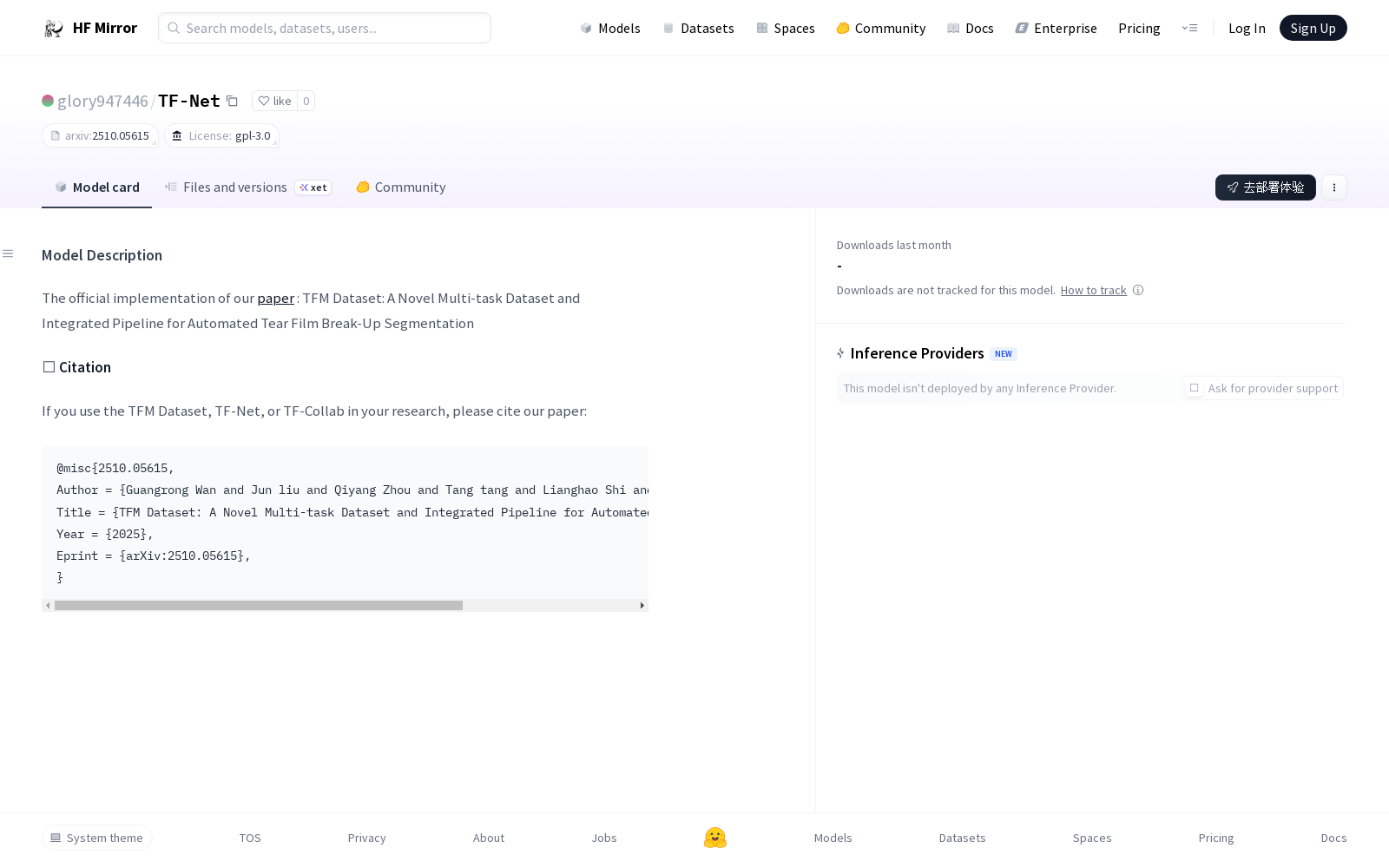Click the 去部署体验 deploy button

pyautogui.click(x=1266, y=187)
